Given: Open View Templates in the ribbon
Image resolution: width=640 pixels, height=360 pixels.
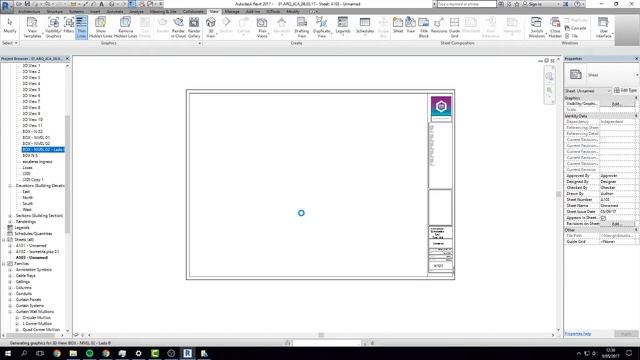Looking at the screenshot, I should (32, 27).
